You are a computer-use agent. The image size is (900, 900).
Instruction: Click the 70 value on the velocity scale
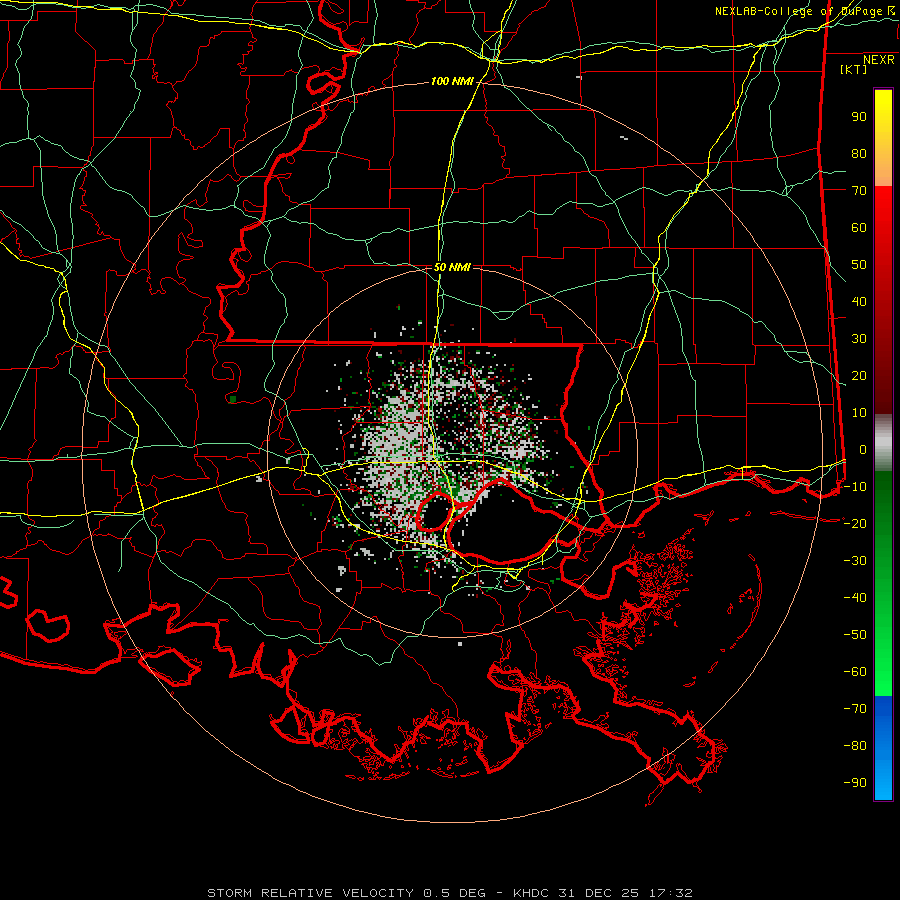point(859,191)
